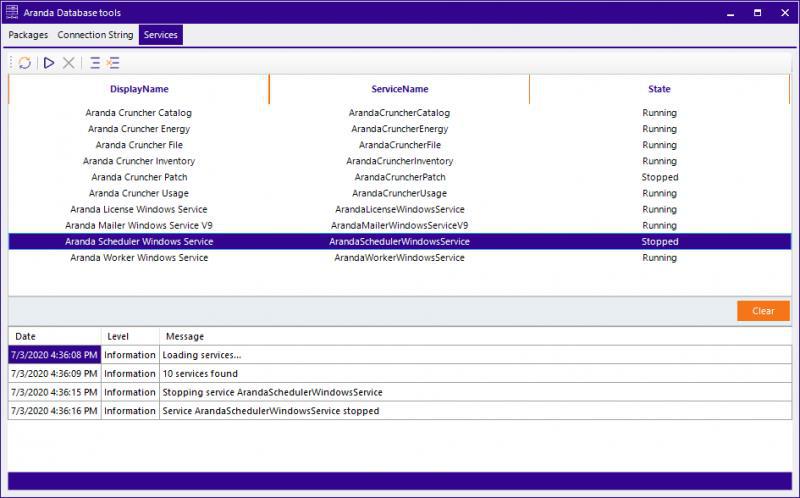Click the stop service X icon
This screenshot has height=498, width=800.
point(68,63)
